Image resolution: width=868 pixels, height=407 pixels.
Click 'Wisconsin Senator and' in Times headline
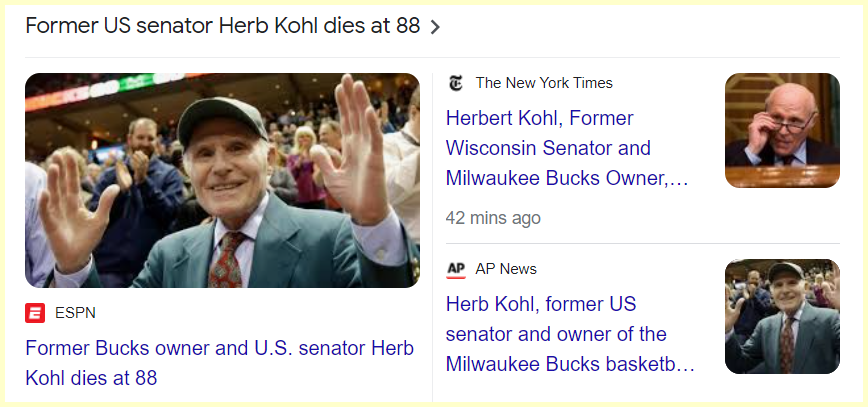click(548, 148)
